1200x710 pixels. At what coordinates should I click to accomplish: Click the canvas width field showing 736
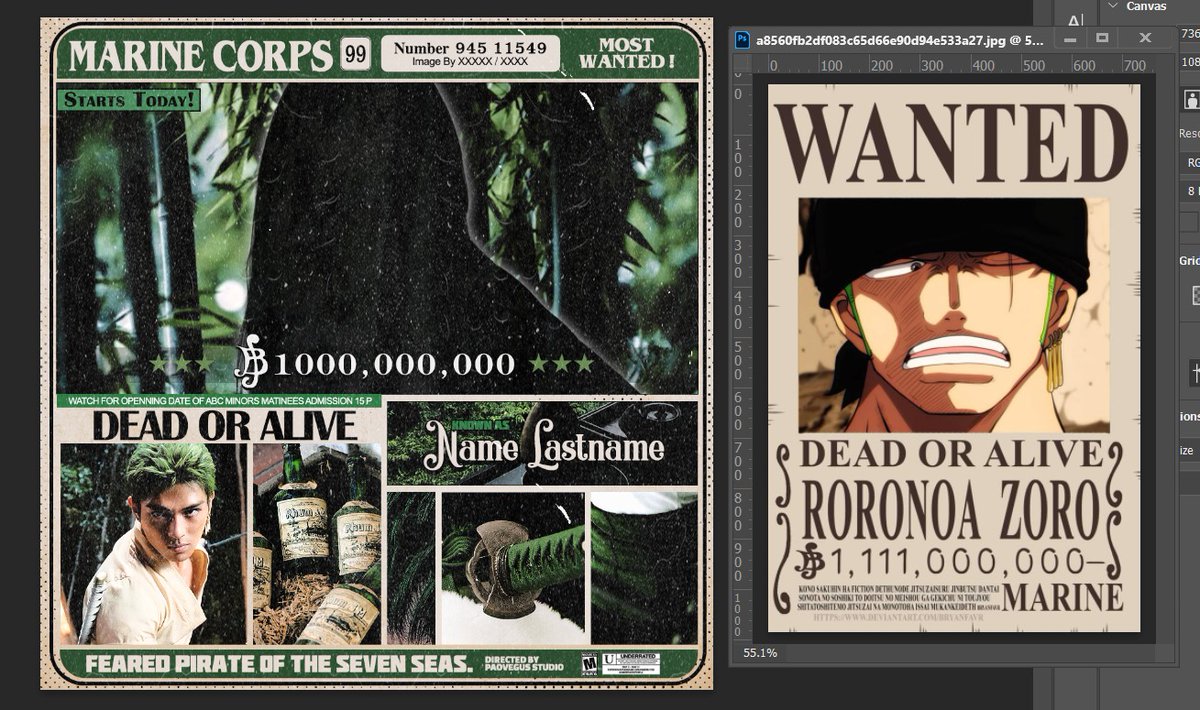point(1190,35)
